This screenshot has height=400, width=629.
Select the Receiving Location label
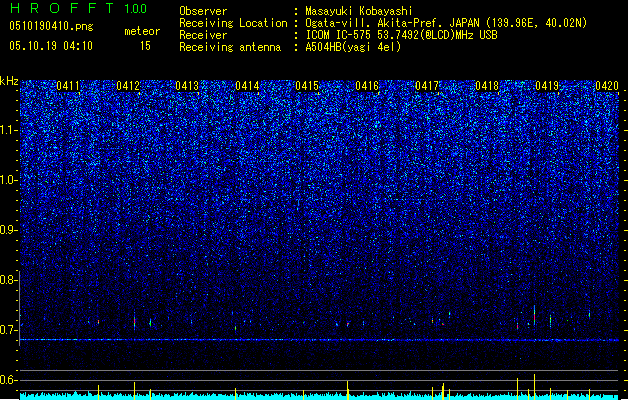coord(233,23)
